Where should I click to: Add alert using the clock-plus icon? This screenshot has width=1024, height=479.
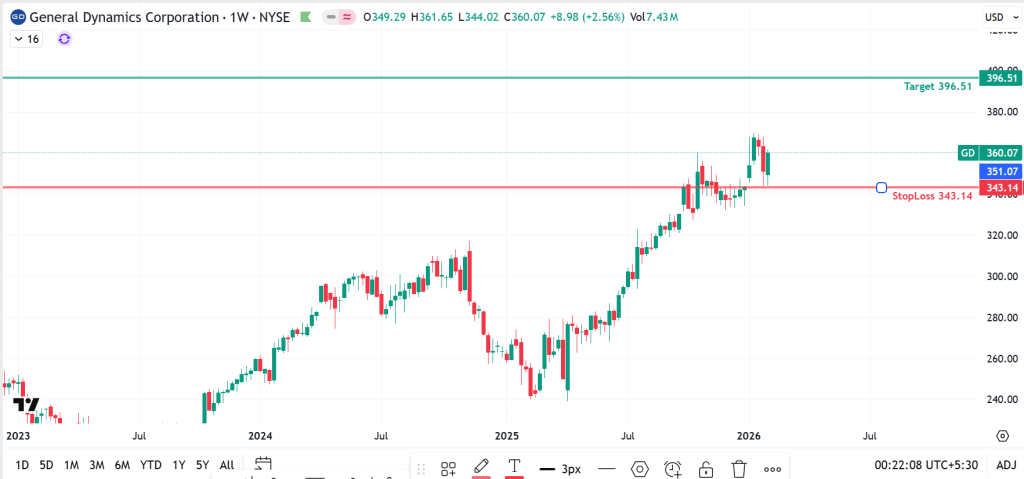click(x=673, y=468)
